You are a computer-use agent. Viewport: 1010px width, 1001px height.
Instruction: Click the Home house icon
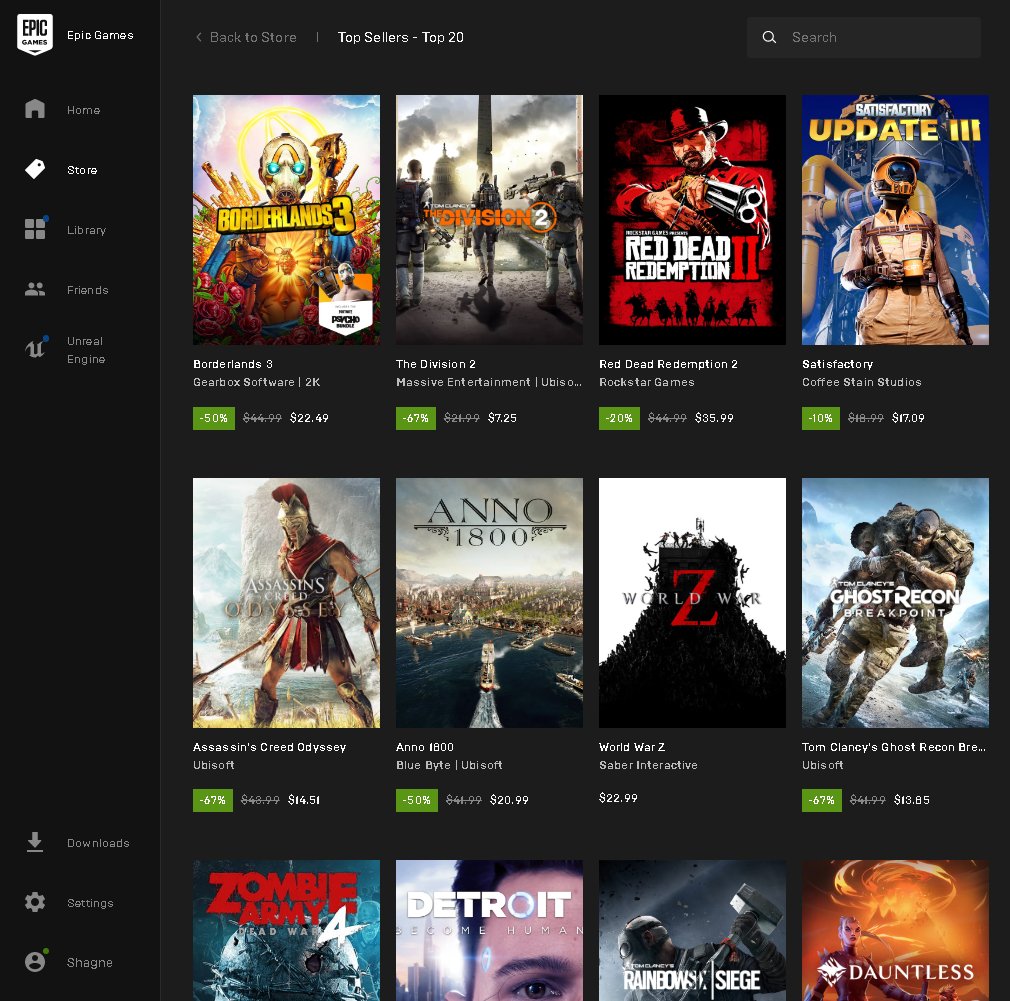[35, 109]
